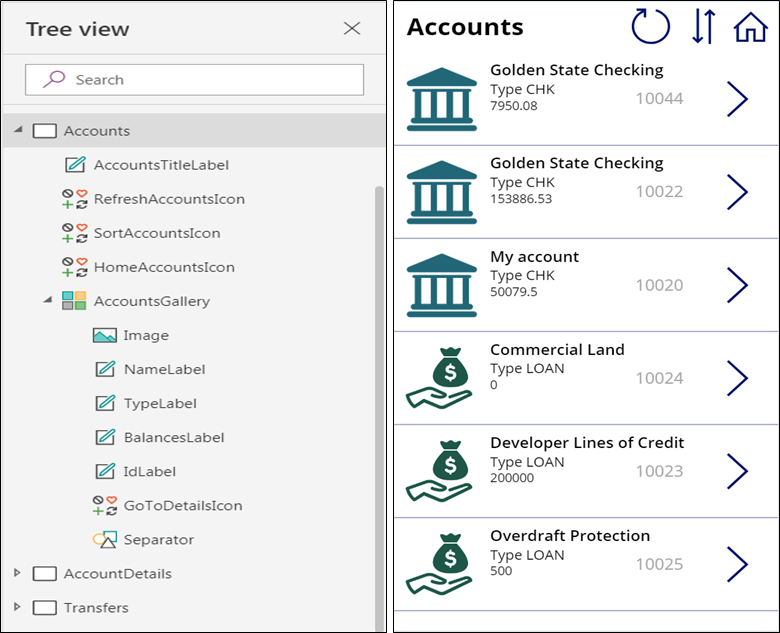Open details for Commercial Land account
The height and width of the screenshot is (633, 780).
pyautogui.click(x=737, y=378)
